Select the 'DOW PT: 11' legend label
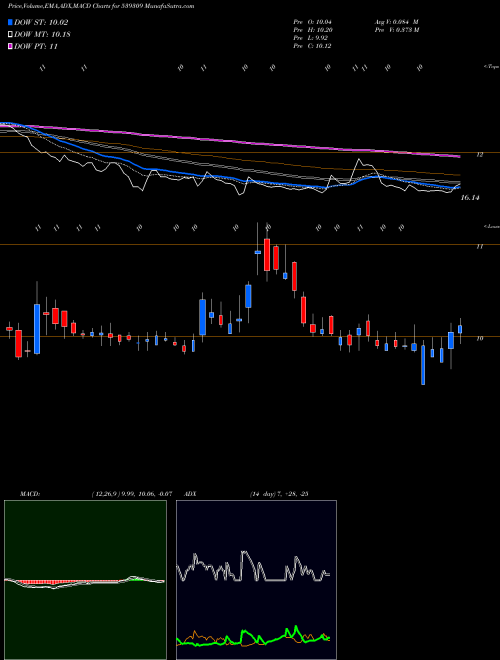Image resolution: width=500 pixels, height=660 pixels. [x=36, y=46]
